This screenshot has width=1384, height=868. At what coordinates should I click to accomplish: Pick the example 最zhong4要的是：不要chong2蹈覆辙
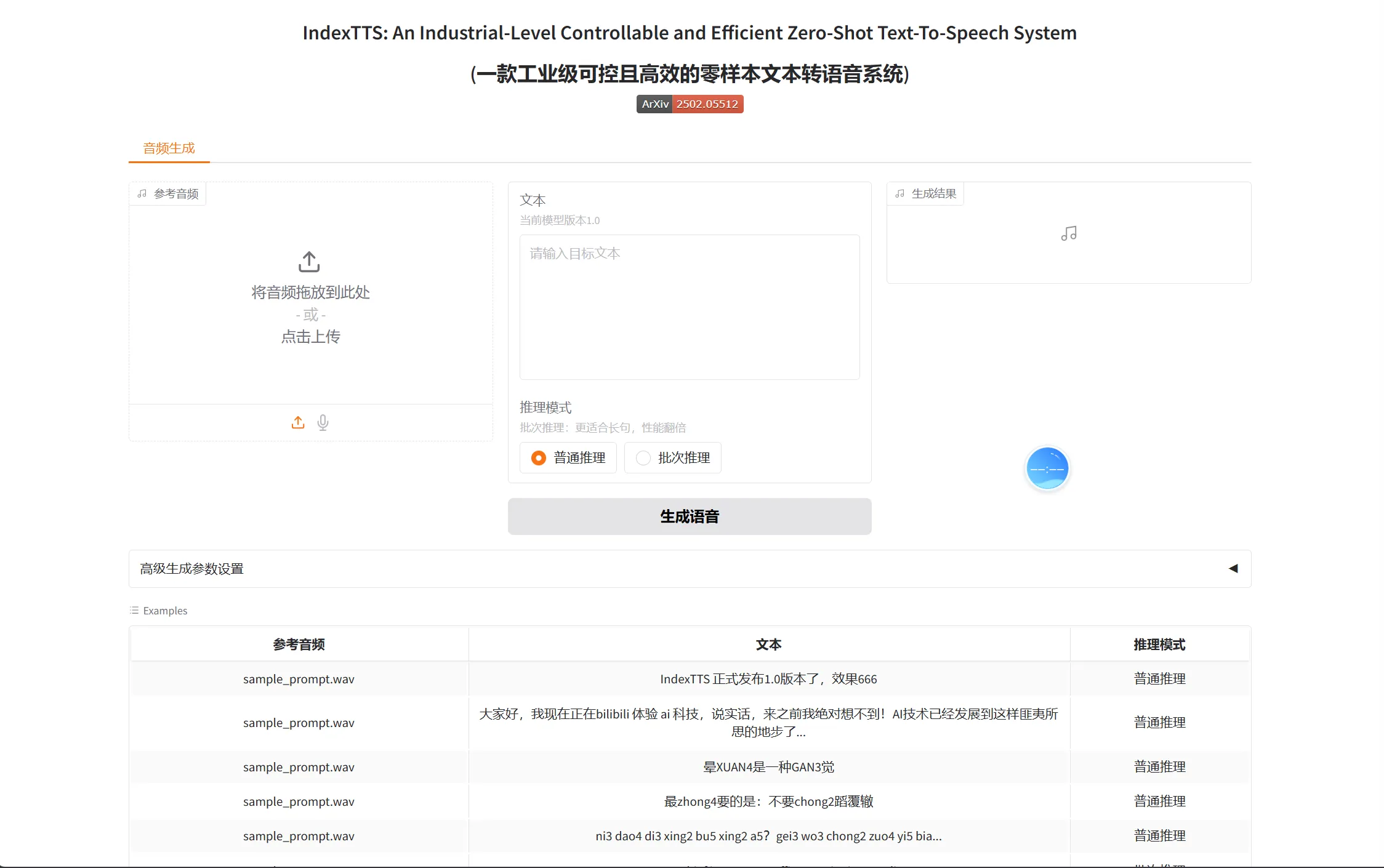coord(768,802)
